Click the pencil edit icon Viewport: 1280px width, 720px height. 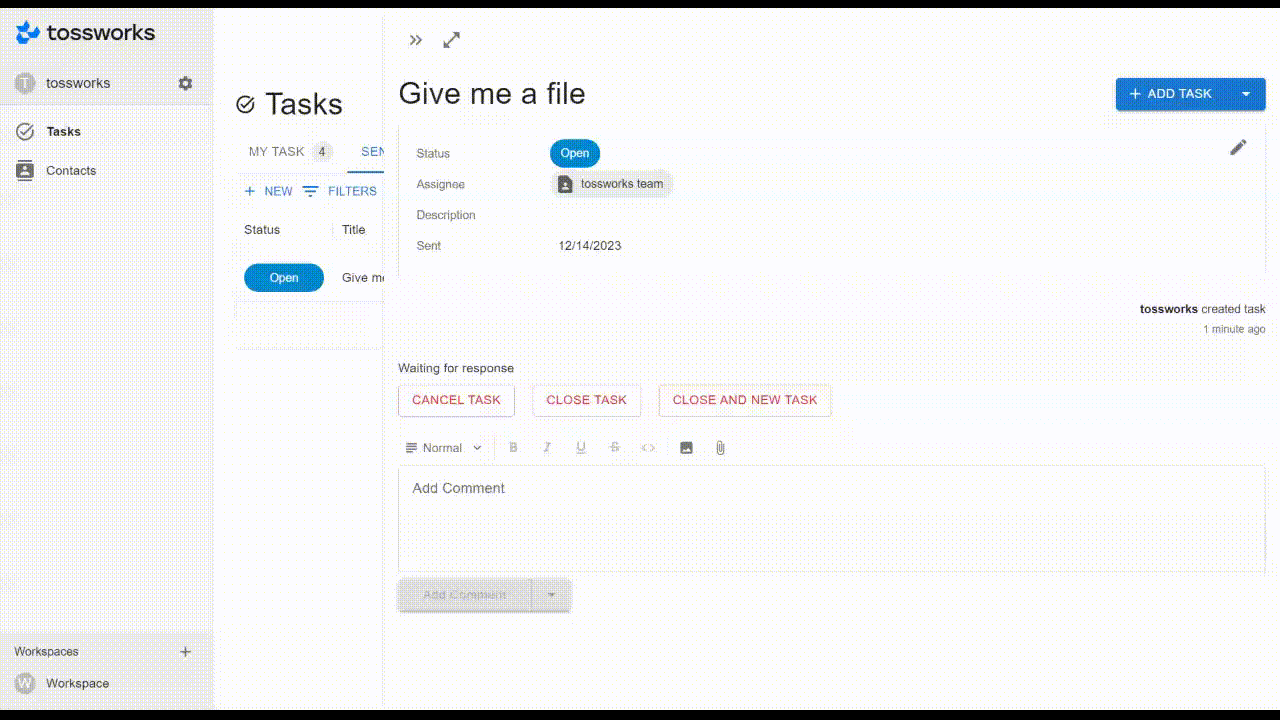click(x=1238, y=148)
